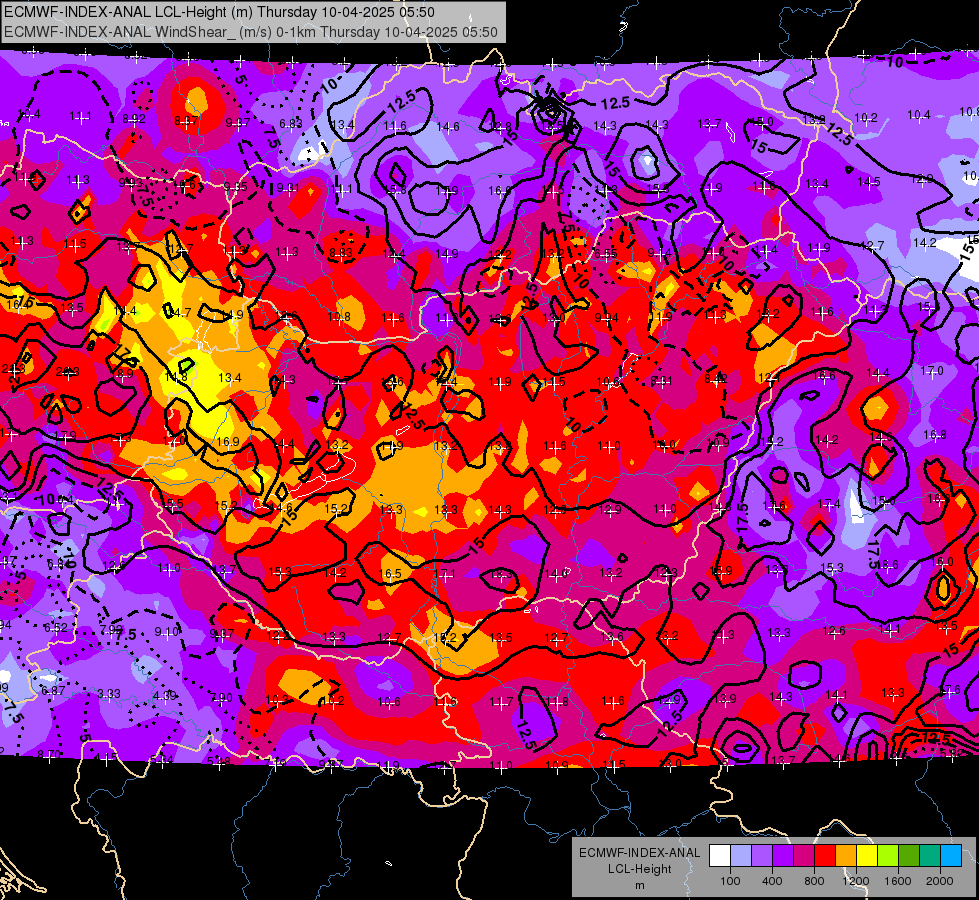
Task: Click the 16.5 wind shear value
Action: (x=390, y=573)
